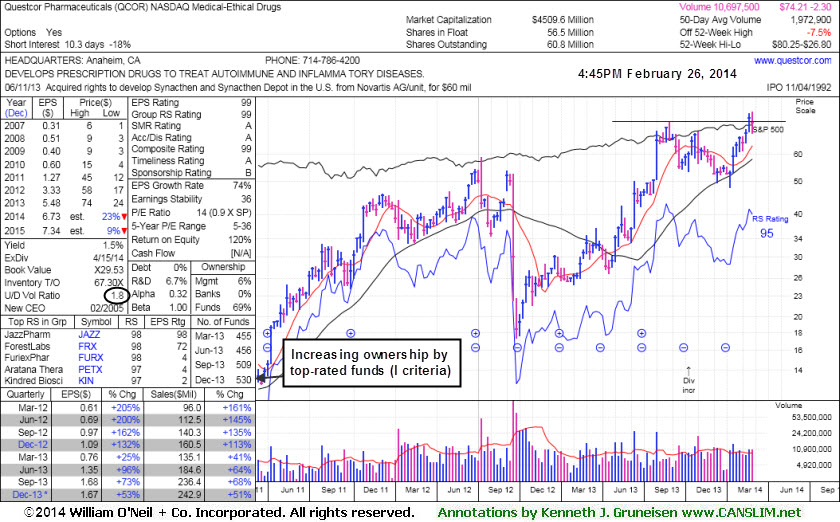
Task: Click the 'Group RS Rating' row label
Action: [166, 114]
